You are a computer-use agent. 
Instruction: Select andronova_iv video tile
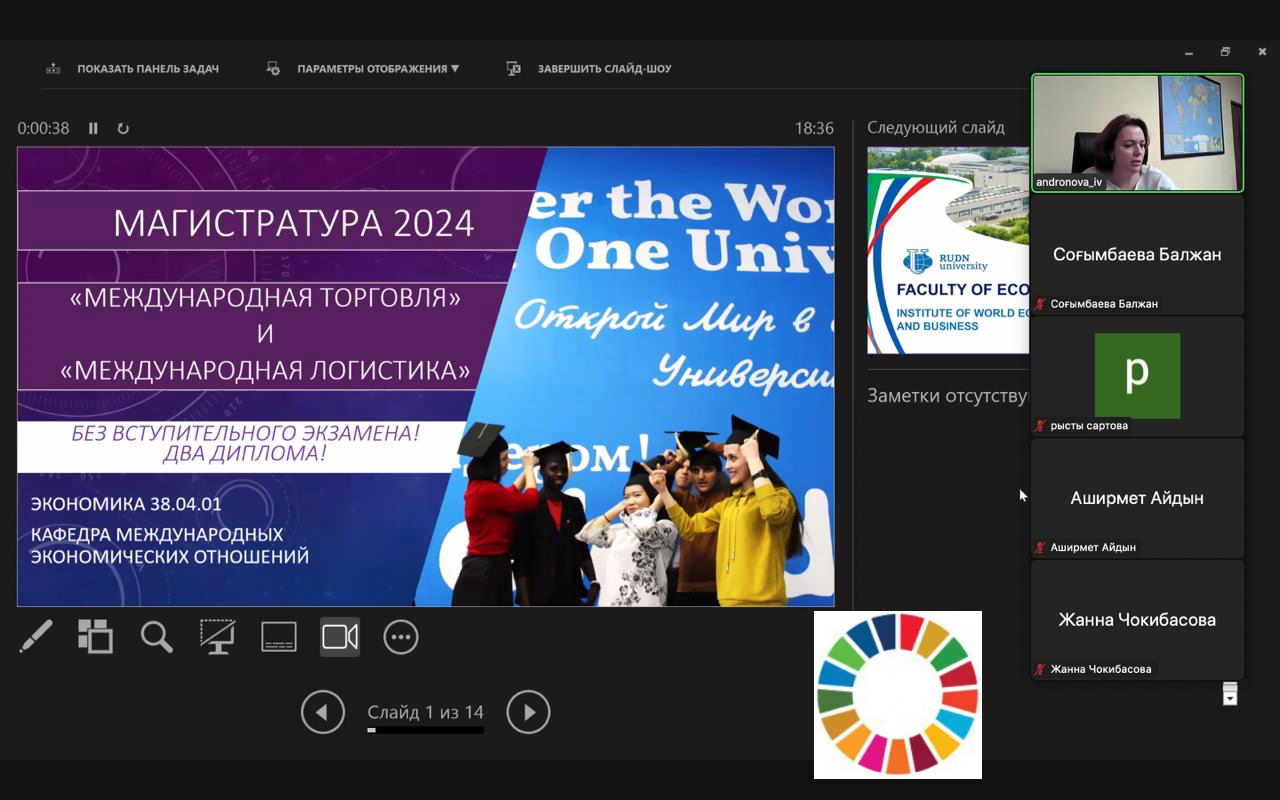coord(1138,132)
